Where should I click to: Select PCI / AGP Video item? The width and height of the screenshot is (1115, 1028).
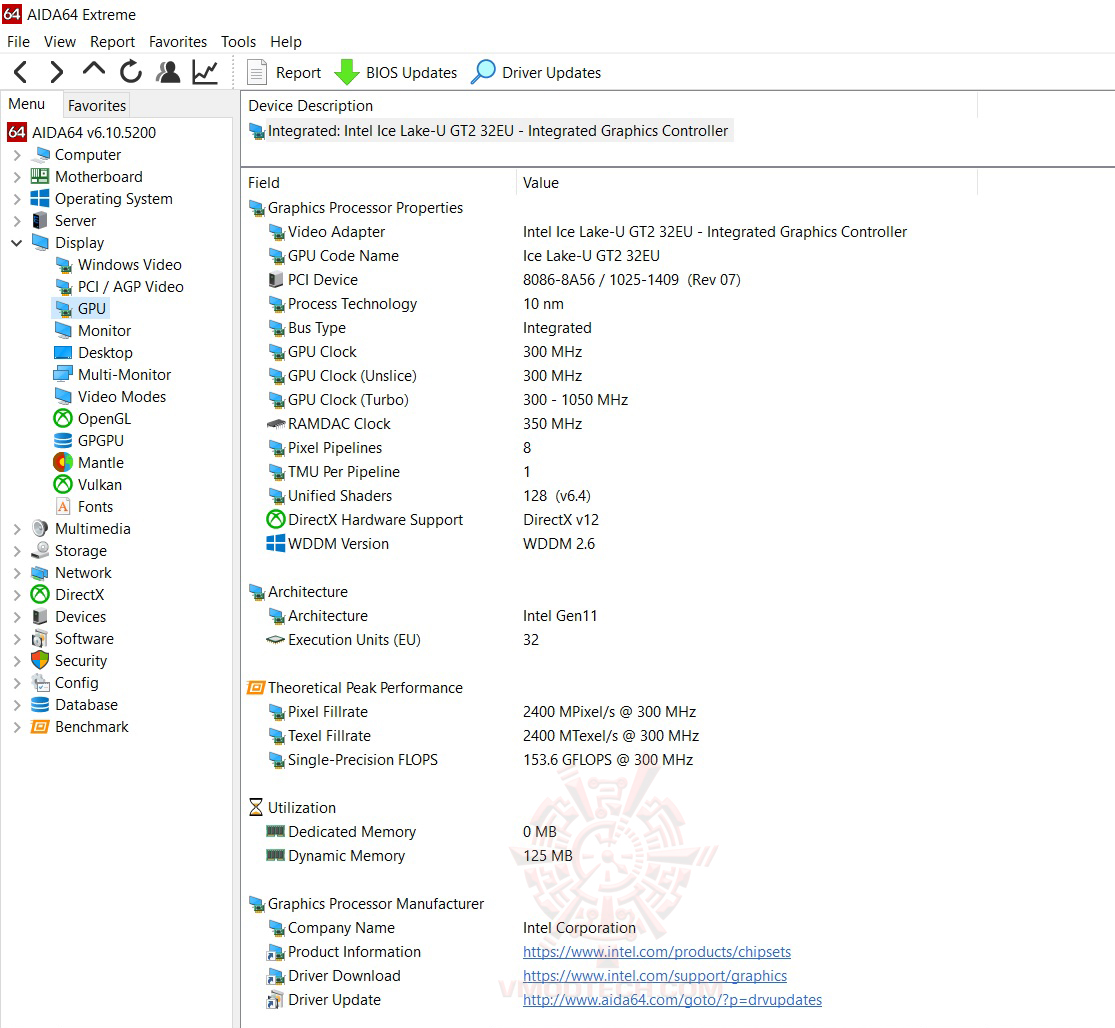click(x=131, y=287)
